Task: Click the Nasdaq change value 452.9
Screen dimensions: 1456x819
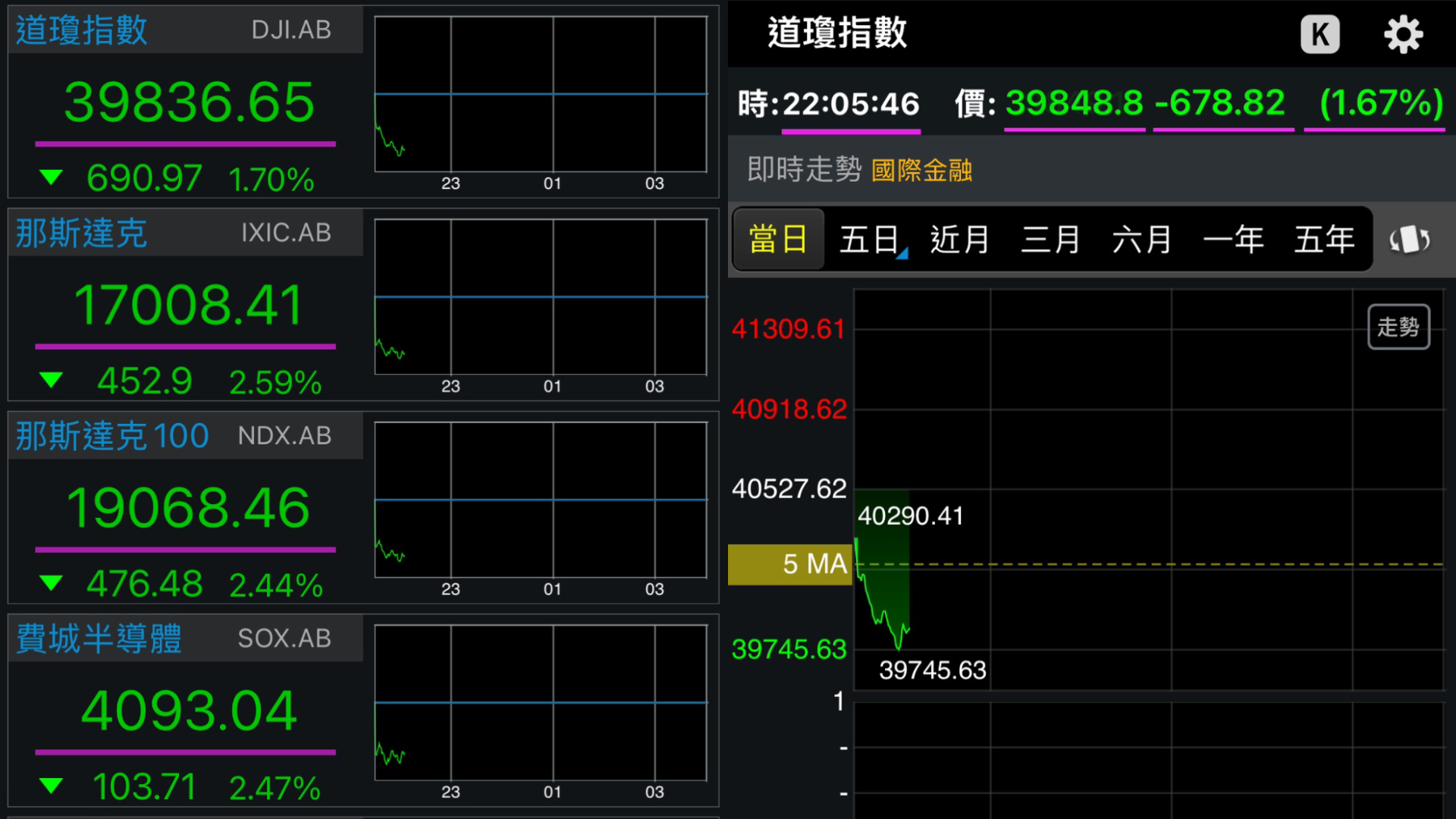Action: tap(144, 381)
